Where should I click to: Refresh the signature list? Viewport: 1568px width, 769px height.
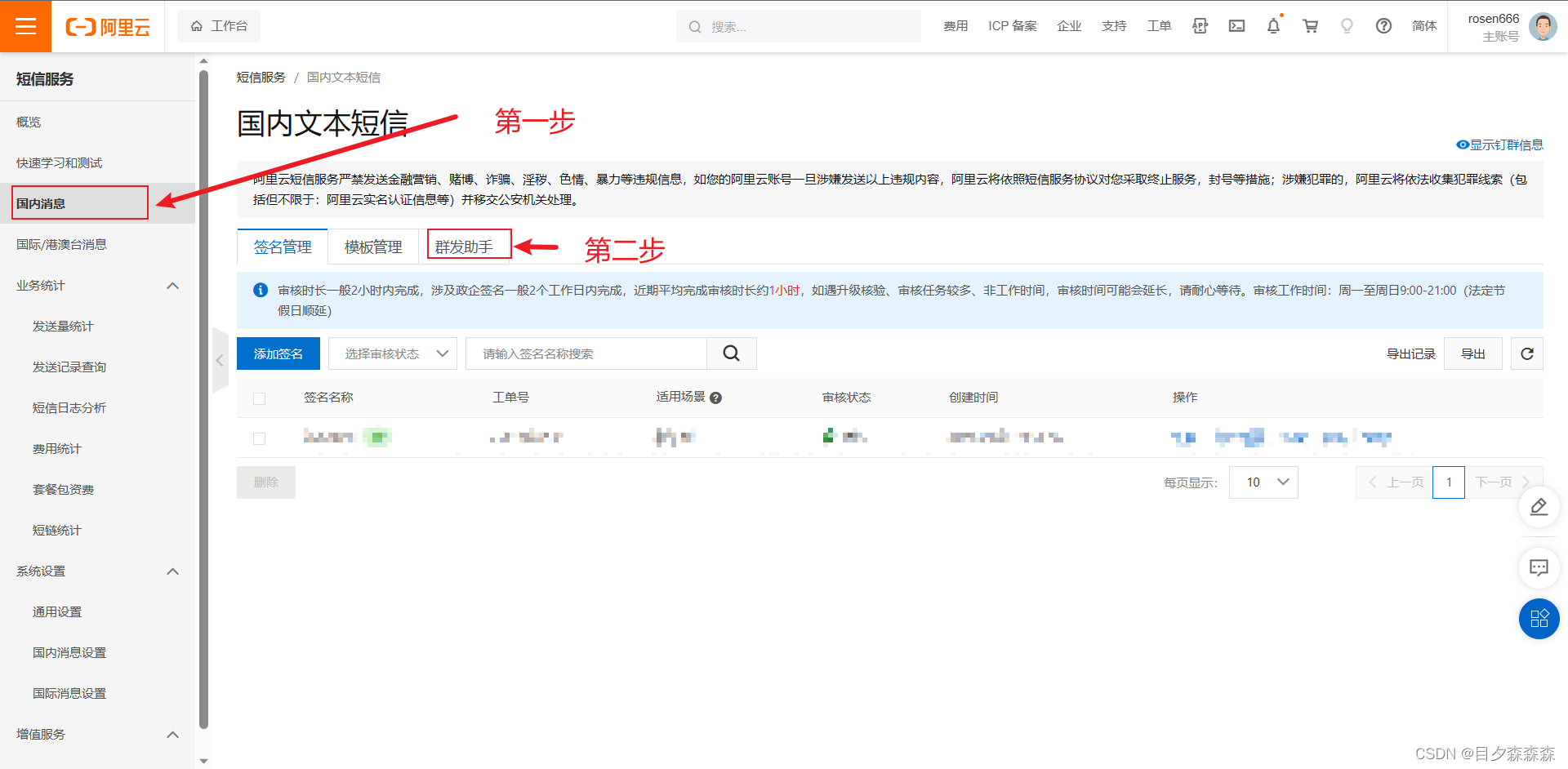[x=1527, y=353]
